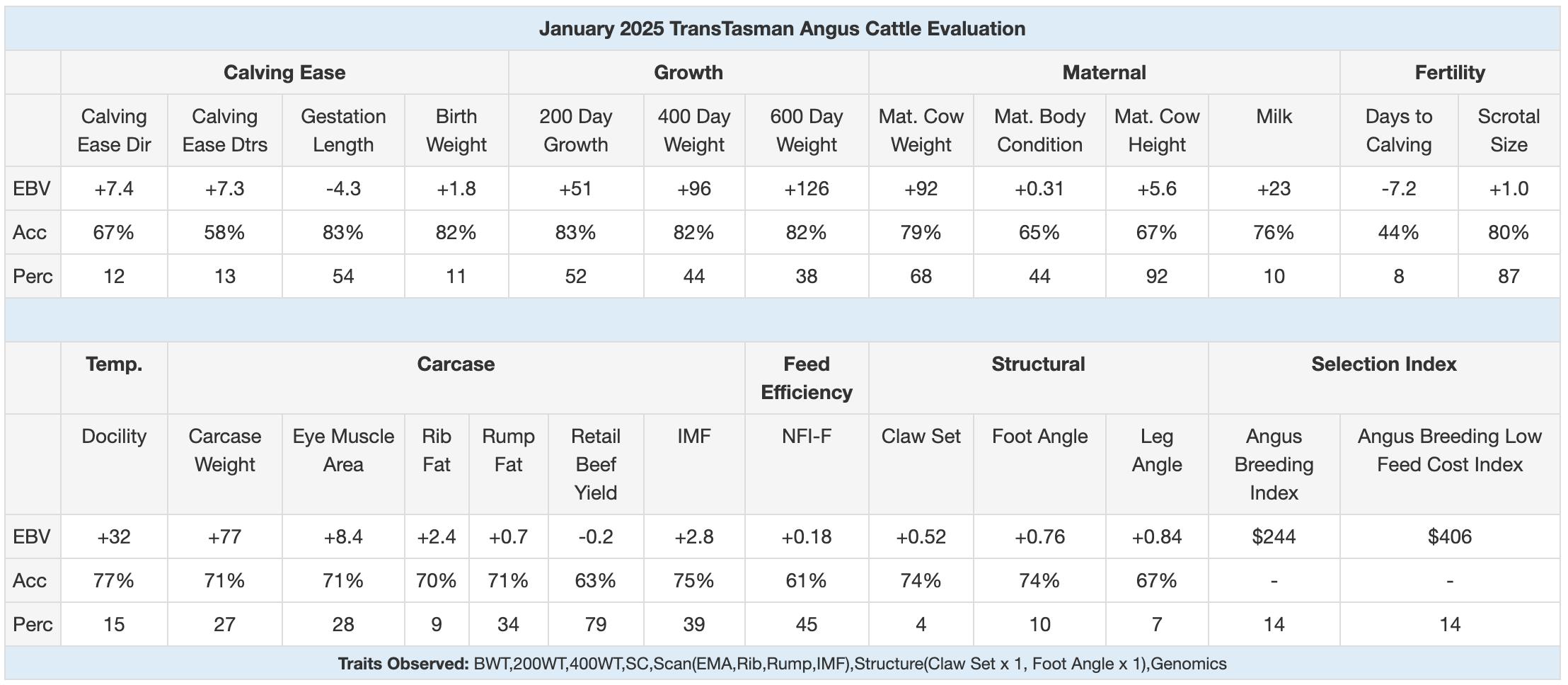Click the Calving Ease group header
The height and width of the screenshot is (685, 1568).
click(284, 72)
